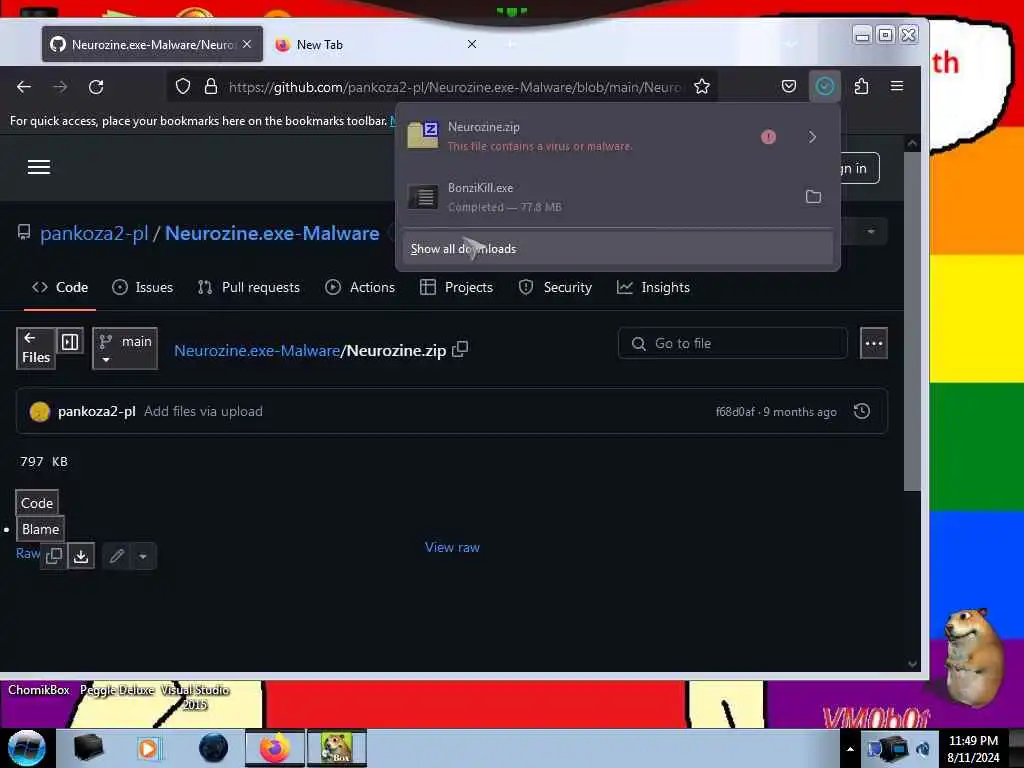
Task: Open the Security tab
Action: tap(555, 287)
